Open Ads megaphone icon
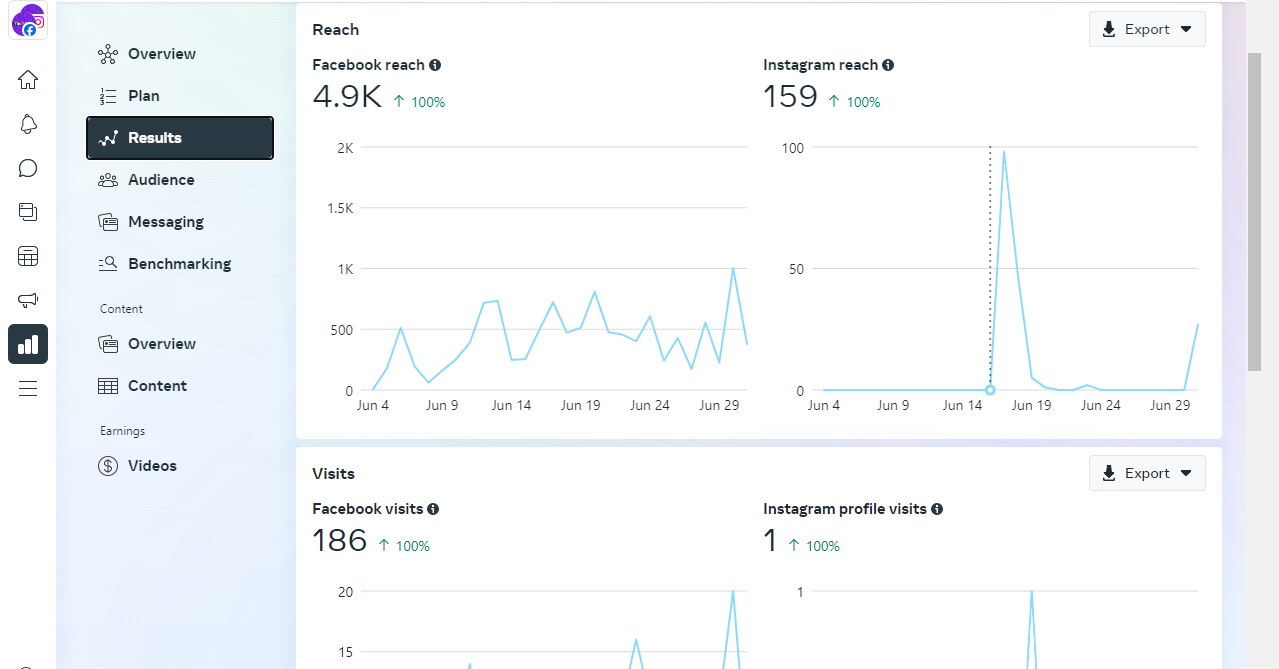 coord(28,300)
